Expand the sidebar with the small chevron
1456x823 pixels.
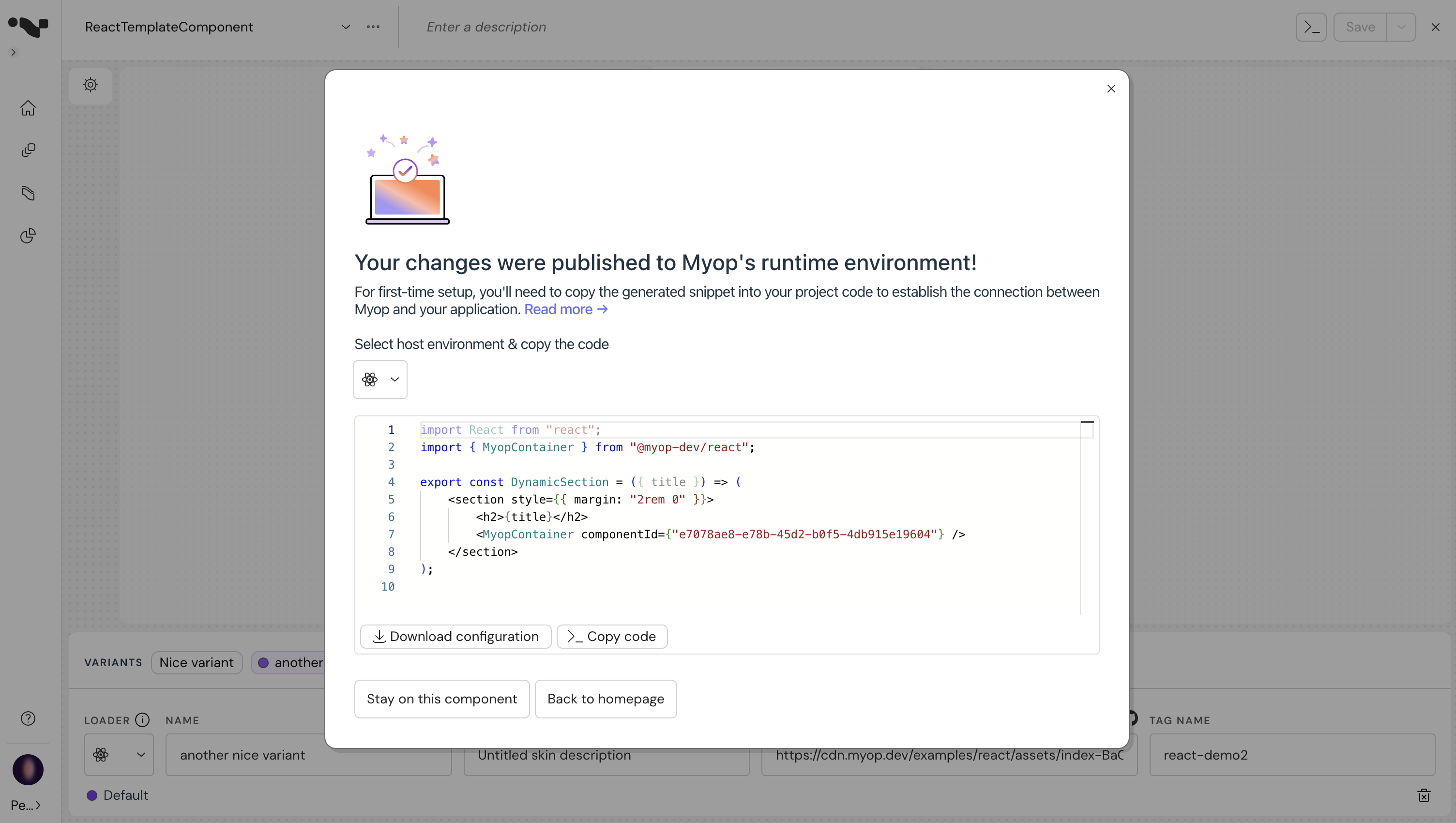pyautogui.click(x=14, y=52)
